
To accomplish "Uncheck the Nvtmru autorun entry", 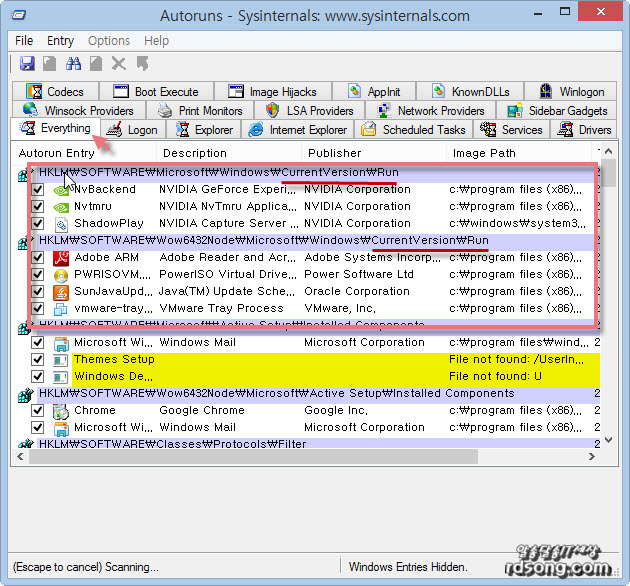I will [x=38, y=207].
